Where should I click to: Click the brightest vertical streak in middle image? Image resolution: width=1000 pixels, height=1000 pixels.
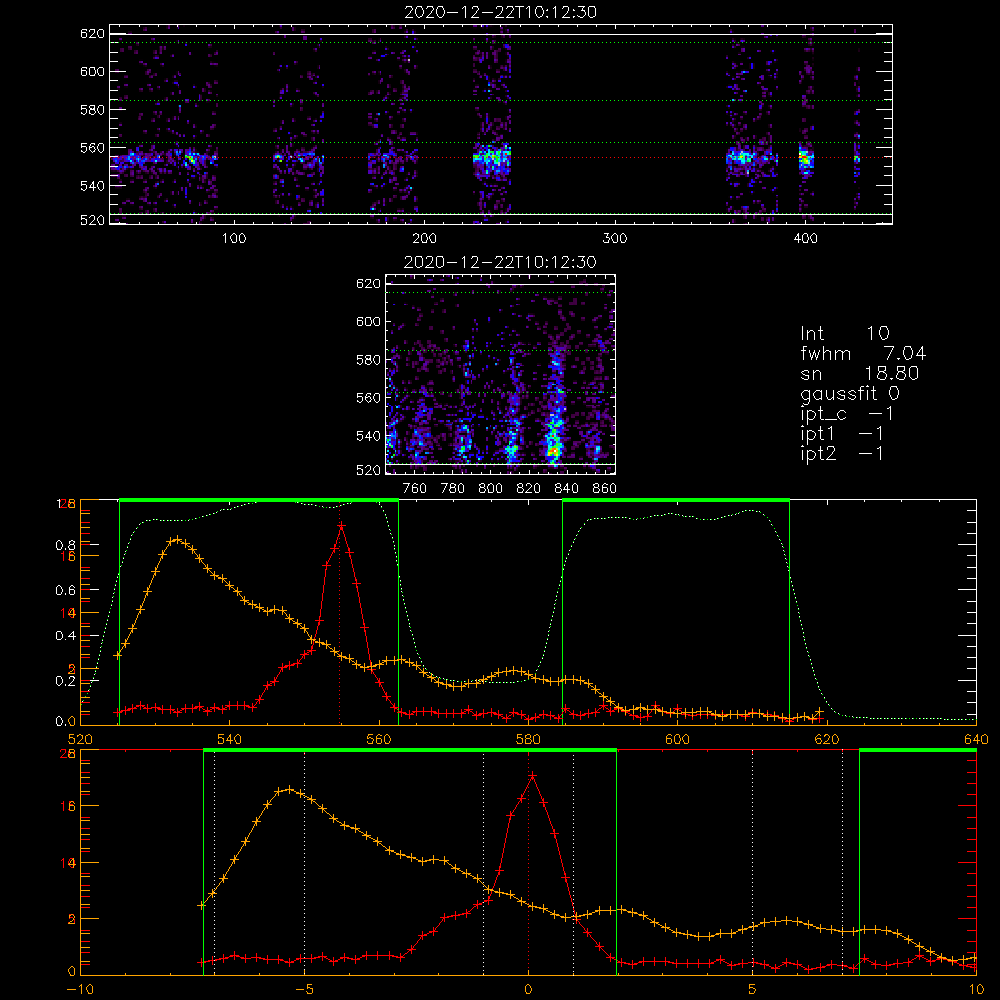(x=554, y=408)
